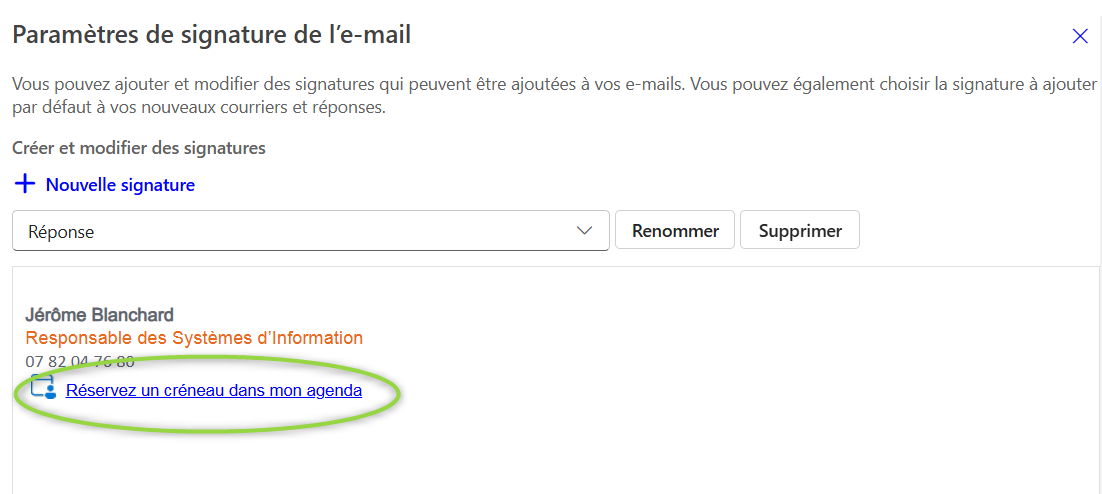Click "Créer et modifier des signatures" heading

tap(139, 148)
